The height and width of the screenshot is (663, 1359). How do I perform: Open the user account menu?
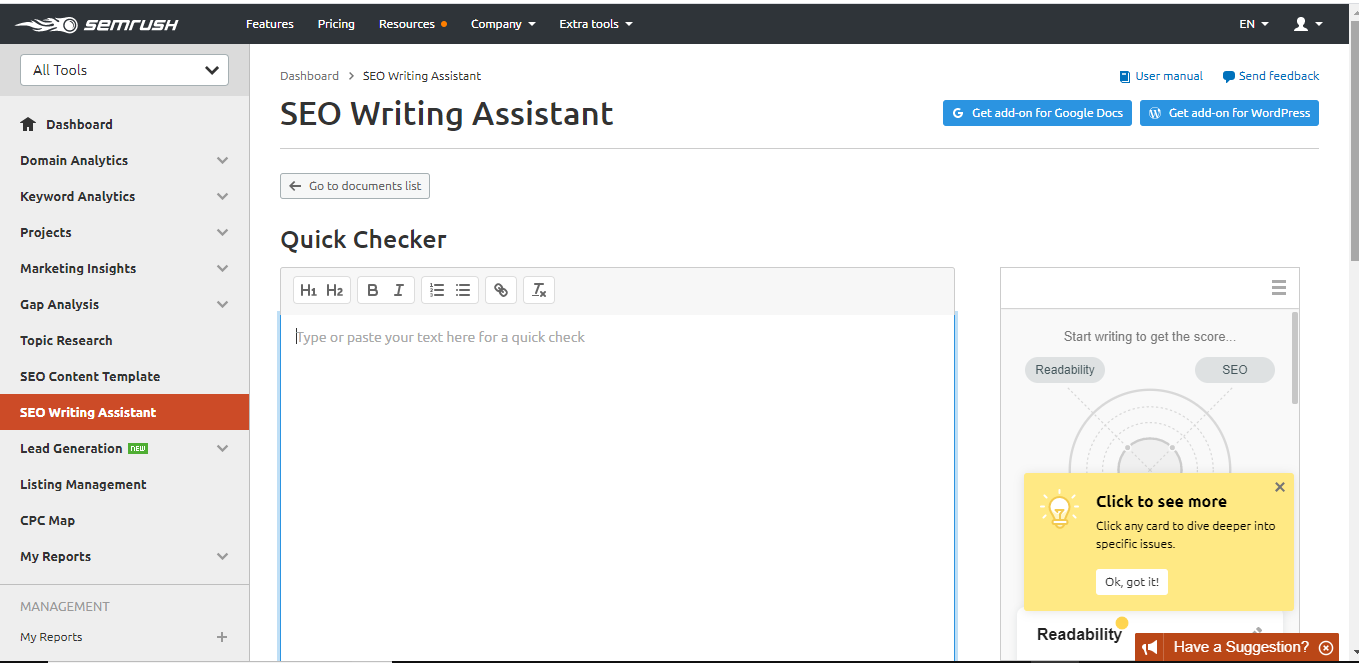[x=1308, y=24]
